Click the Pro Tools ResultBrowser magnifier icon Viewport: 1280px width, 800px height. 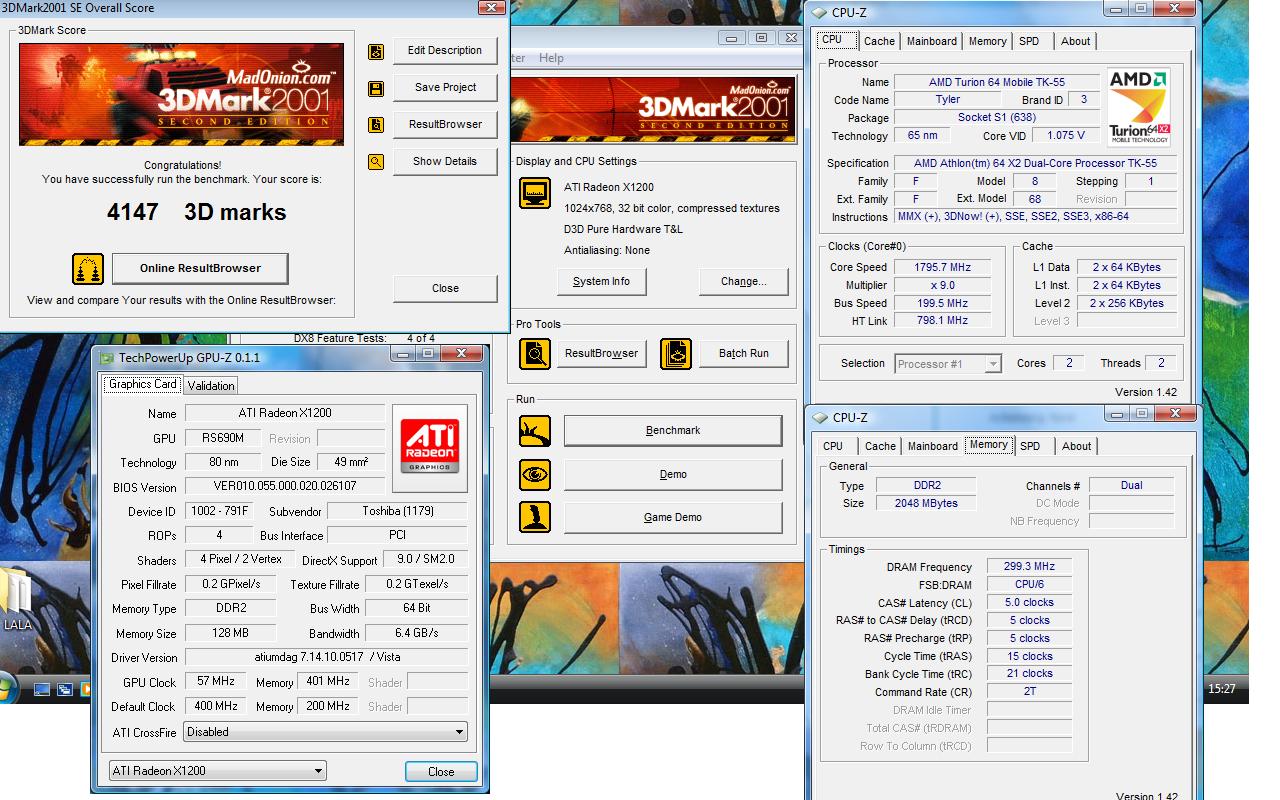(535, 354)
